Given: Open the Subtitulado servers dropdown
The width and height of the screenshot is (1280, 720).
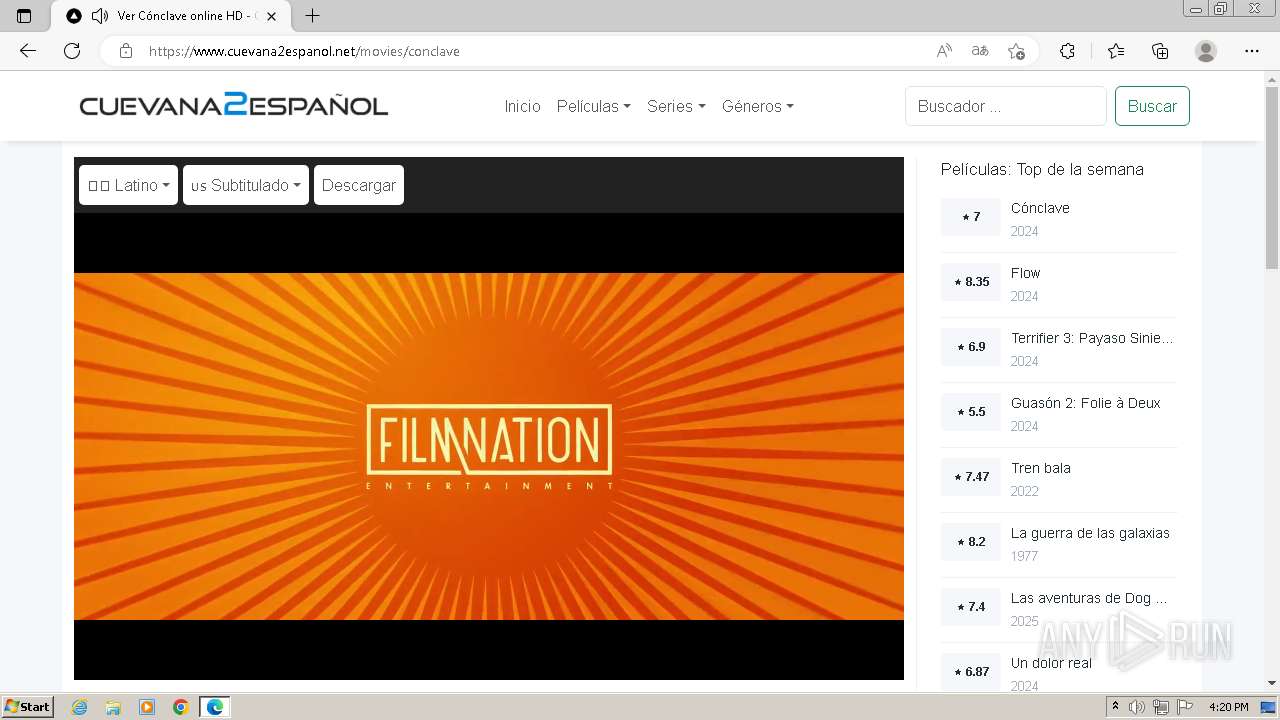Looking at the screenshot, I should 246,185.
